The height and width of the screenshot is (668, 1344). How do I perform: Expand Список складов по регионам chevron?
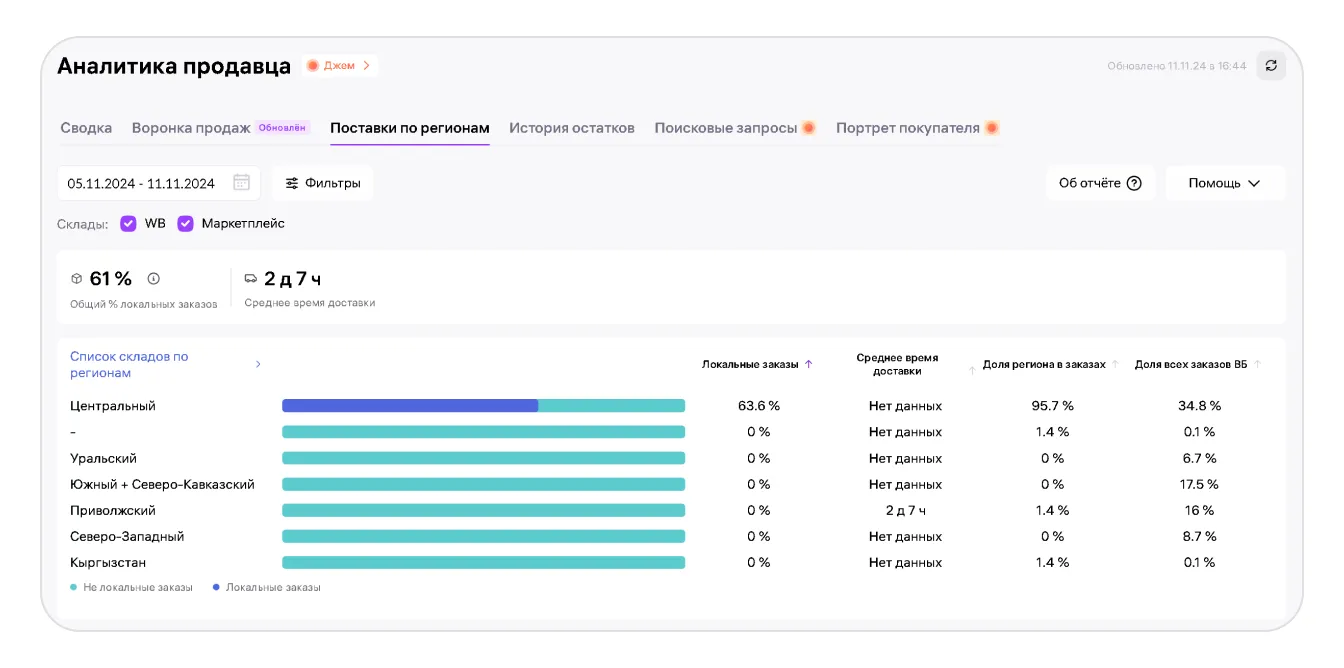(x=258, y=365)
